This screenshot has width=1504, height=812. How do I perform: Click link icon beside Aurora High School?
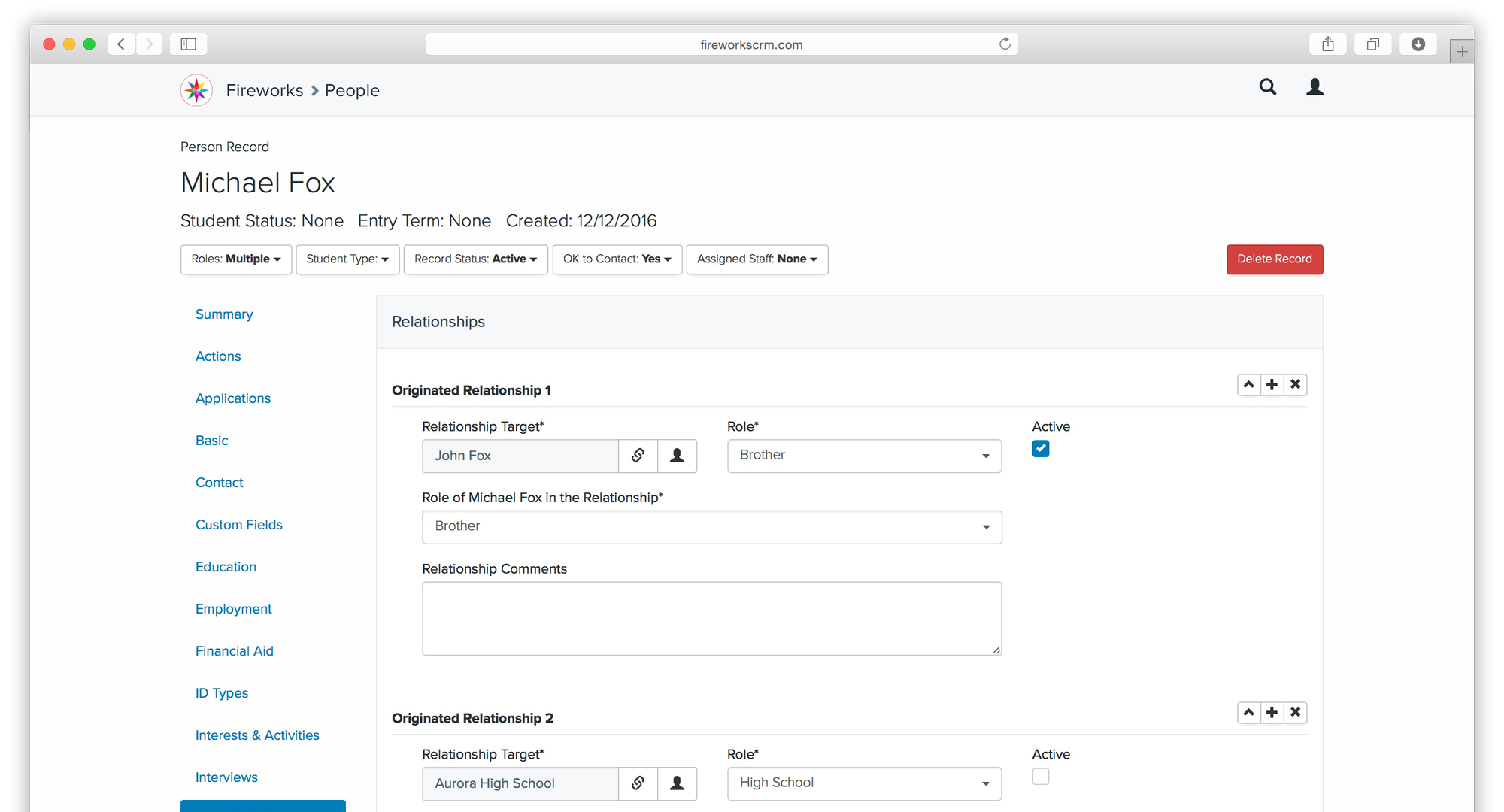(638, 783)
